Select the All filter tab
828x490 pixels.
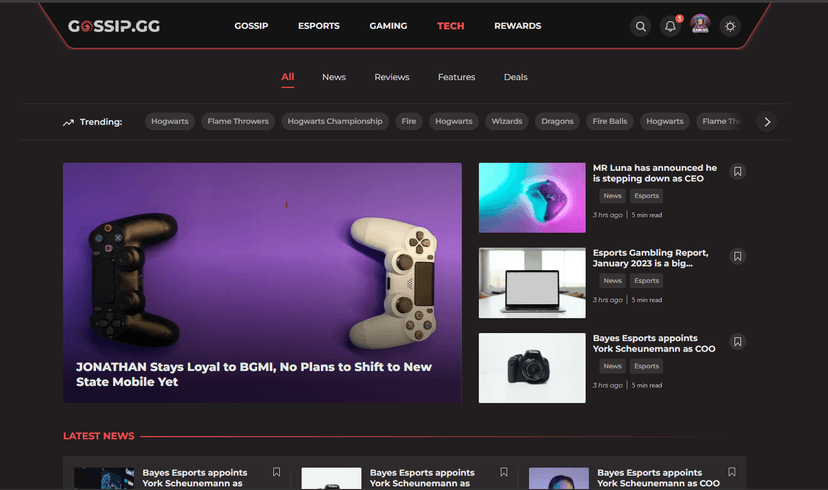[x=288, y=77]
